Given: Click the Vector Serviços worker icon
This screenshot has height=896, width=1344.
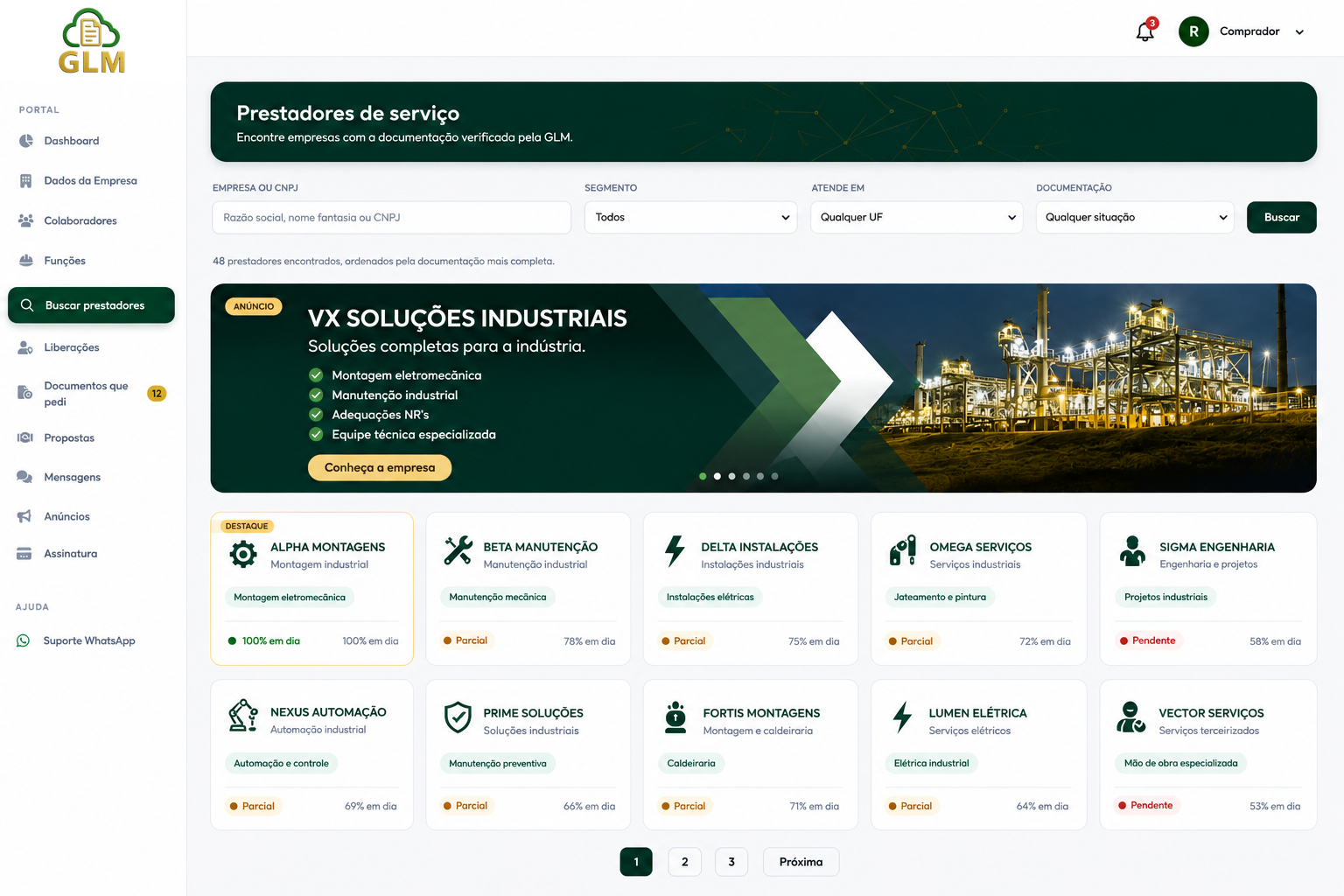Looking at the screenshot, I should [x=1131, y=717].
